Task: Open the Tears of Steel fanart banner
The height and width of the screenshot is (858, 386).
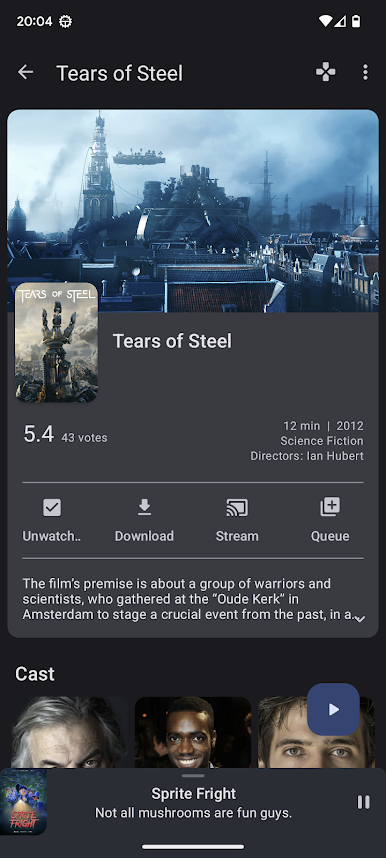Action: [193, 211]
